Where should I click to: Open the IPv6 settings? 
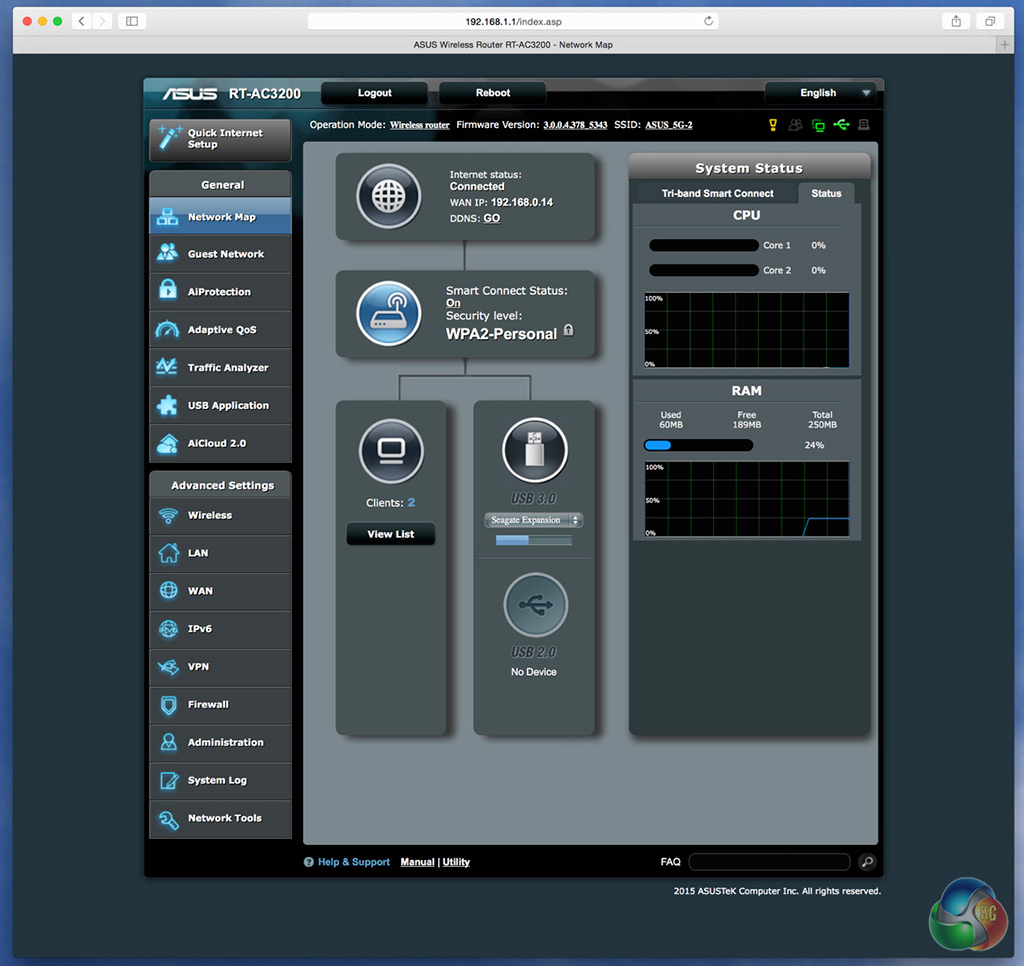[x=220, y=629]
